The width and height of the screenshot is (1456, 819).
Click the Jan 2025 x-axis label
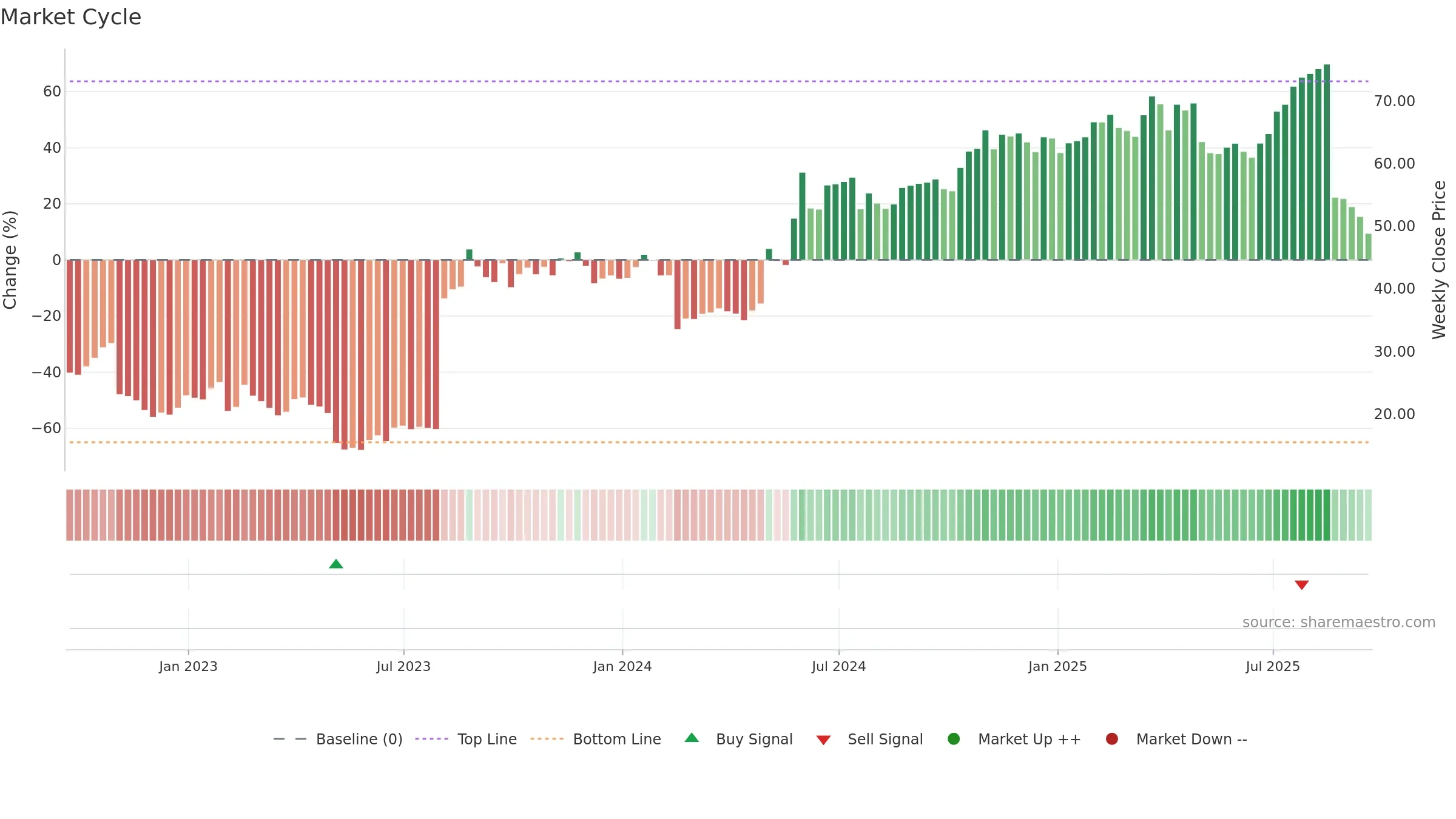(1057, 667)
